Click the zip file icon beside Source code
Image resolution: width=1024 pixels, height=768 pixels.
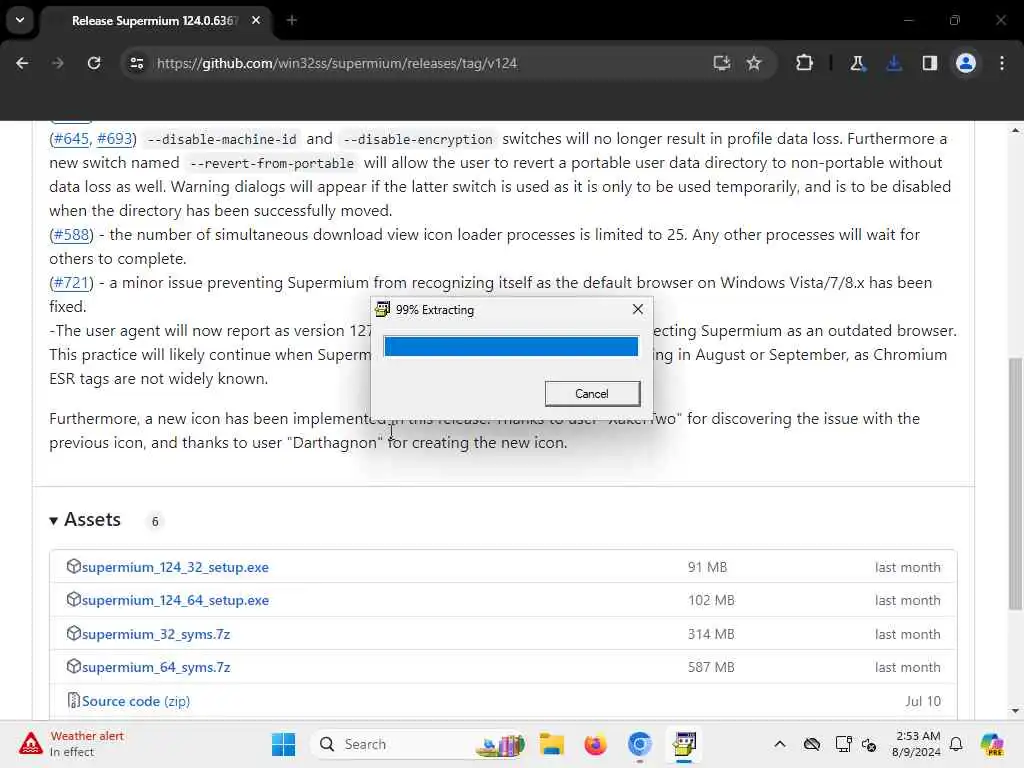click(73, 700)
